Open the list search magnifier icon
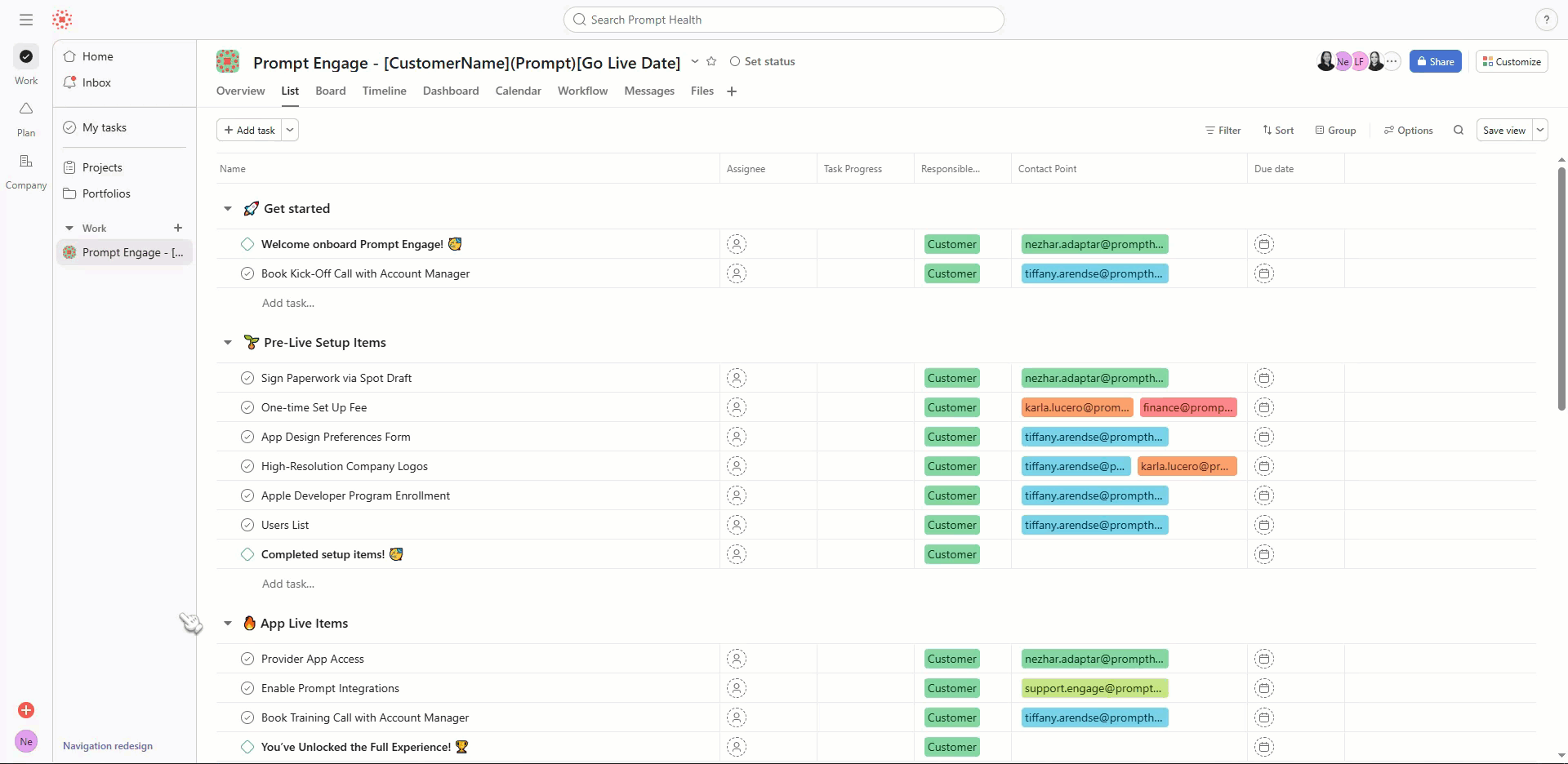This screenshot has height=764, width=1568. point(1459,130)
